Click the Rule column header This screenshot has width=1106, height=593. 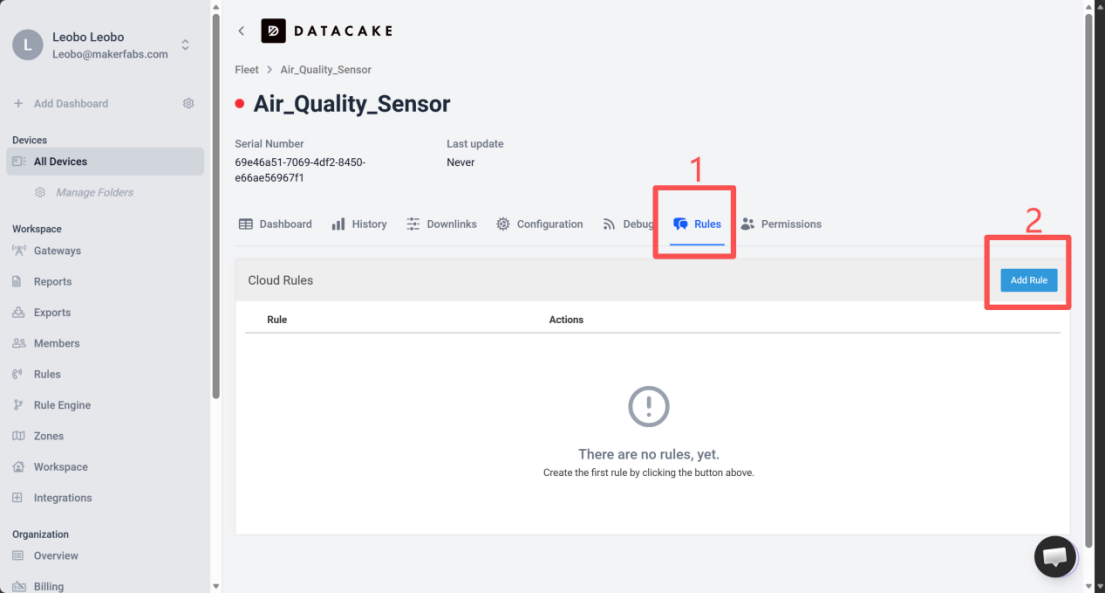[277, 320]
